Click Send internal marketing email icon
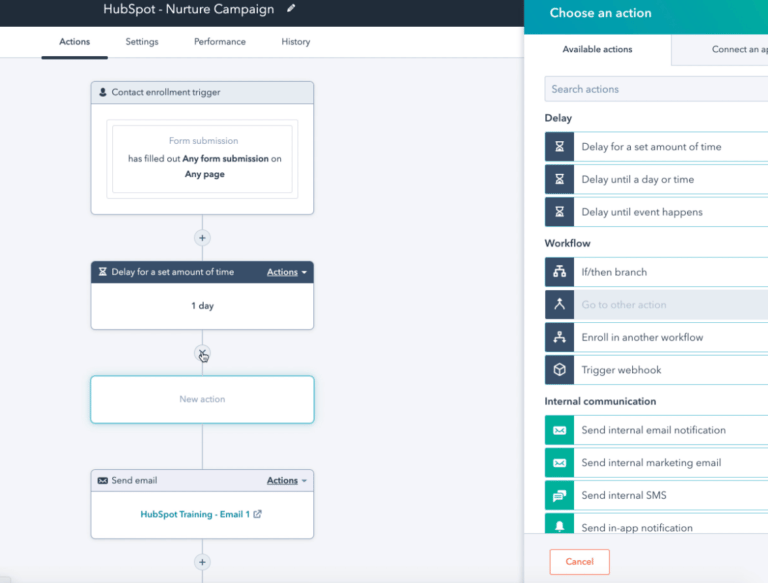Screen dimensions: 768x583 [x=559, y=462]
